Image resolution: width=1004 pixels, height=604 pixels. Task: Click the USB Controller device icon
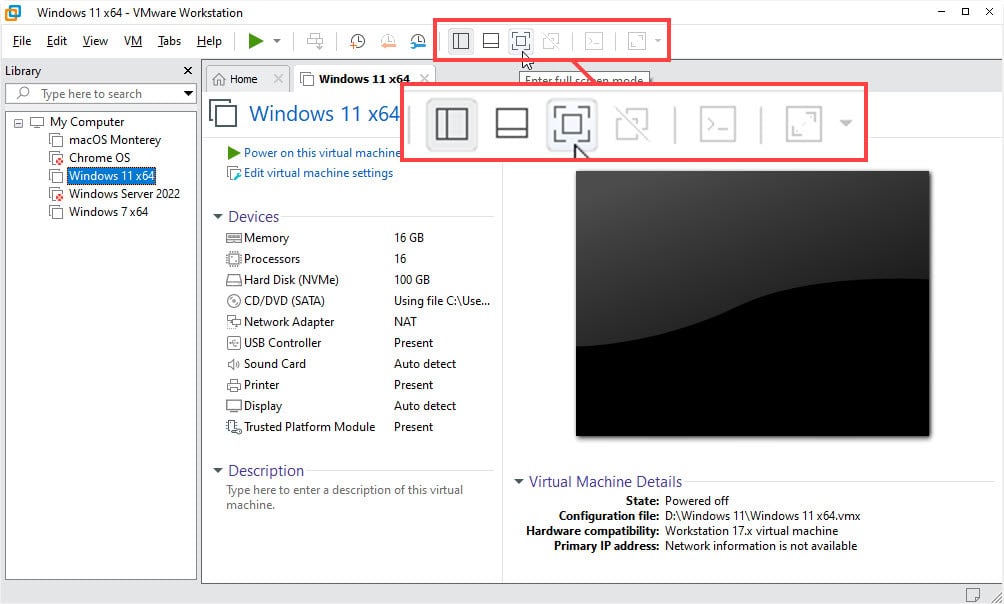[234, 343]
